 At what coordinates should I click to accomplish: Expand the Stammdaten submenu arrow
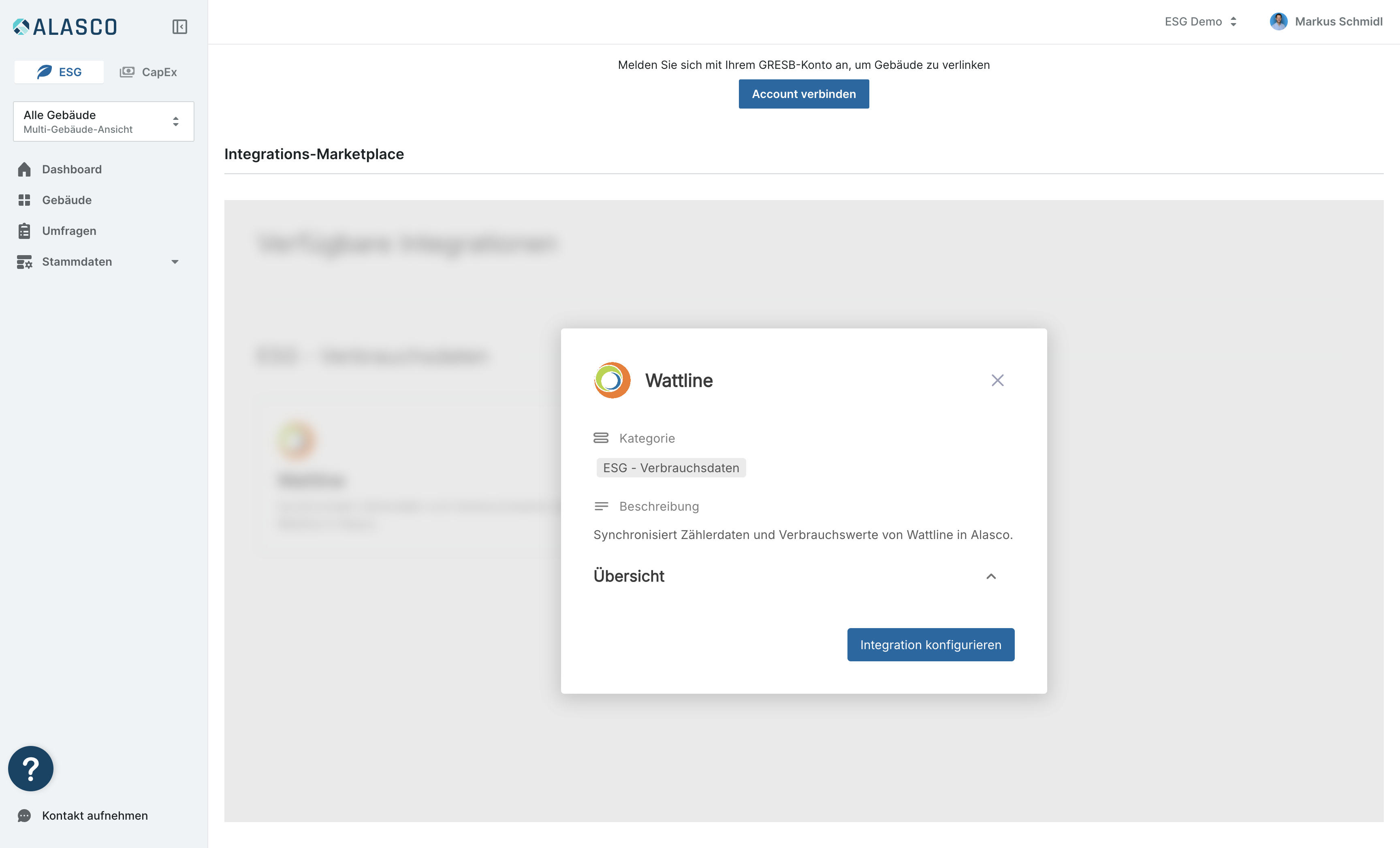point(175,262)
